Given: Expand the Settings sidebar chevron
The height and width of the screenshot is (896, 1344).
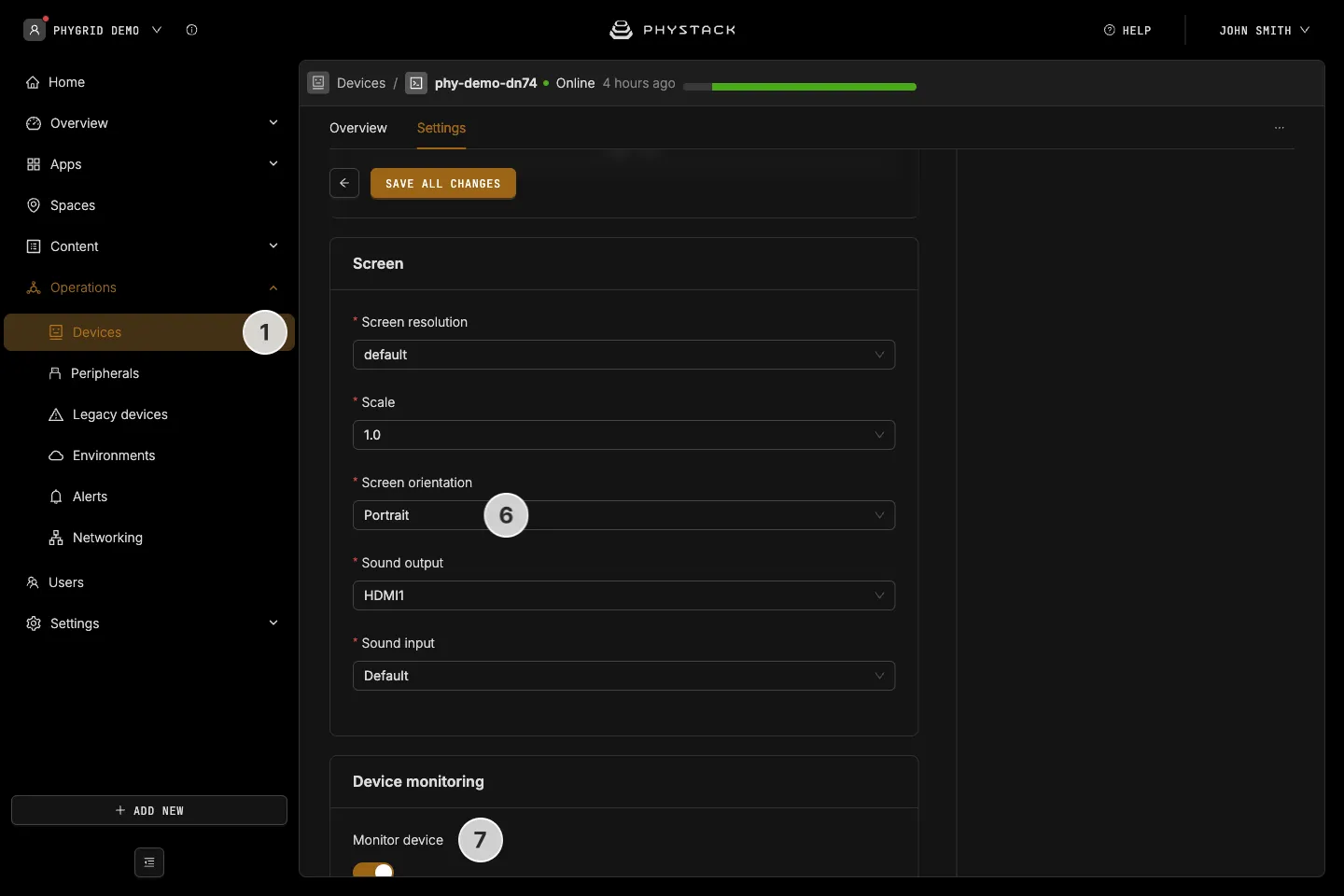Looking at the screenshot, I should 273,623.
